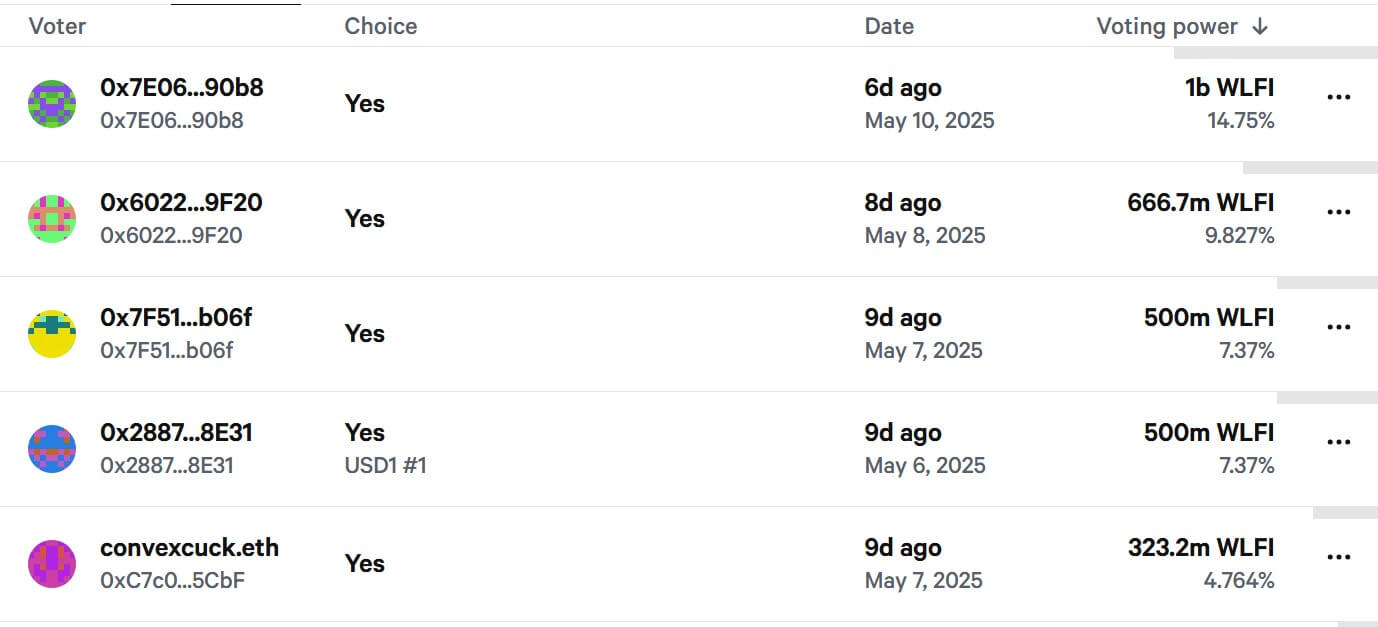Open convexcuck.eth voter profile
1378x627 pixels.
189,548
